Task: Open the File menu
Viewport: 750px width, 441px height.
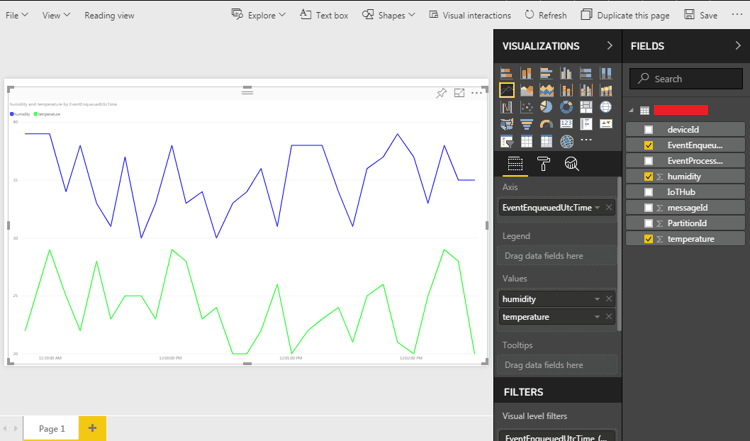Action: [x=17, y=15]
